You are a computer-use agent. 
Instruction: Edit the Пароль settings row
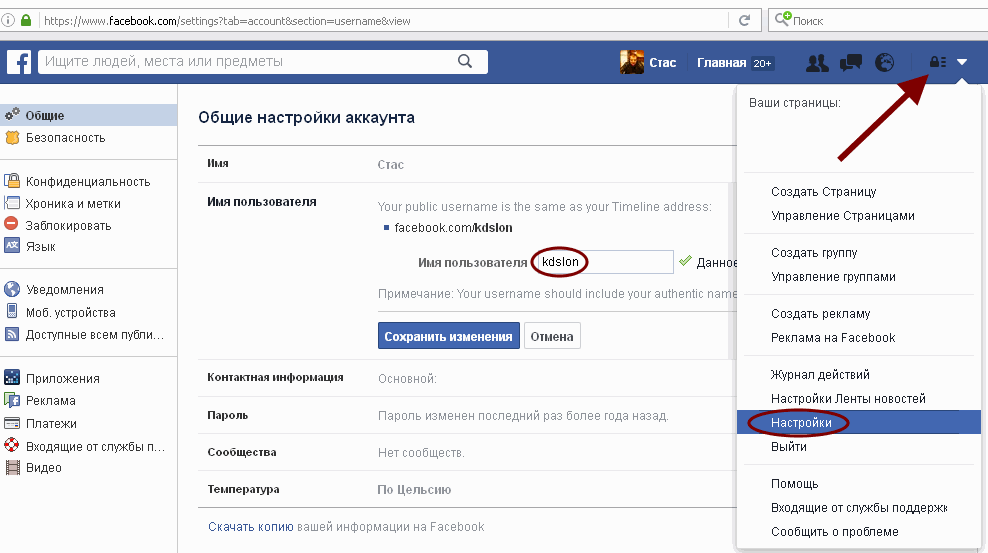coord(467,416)
